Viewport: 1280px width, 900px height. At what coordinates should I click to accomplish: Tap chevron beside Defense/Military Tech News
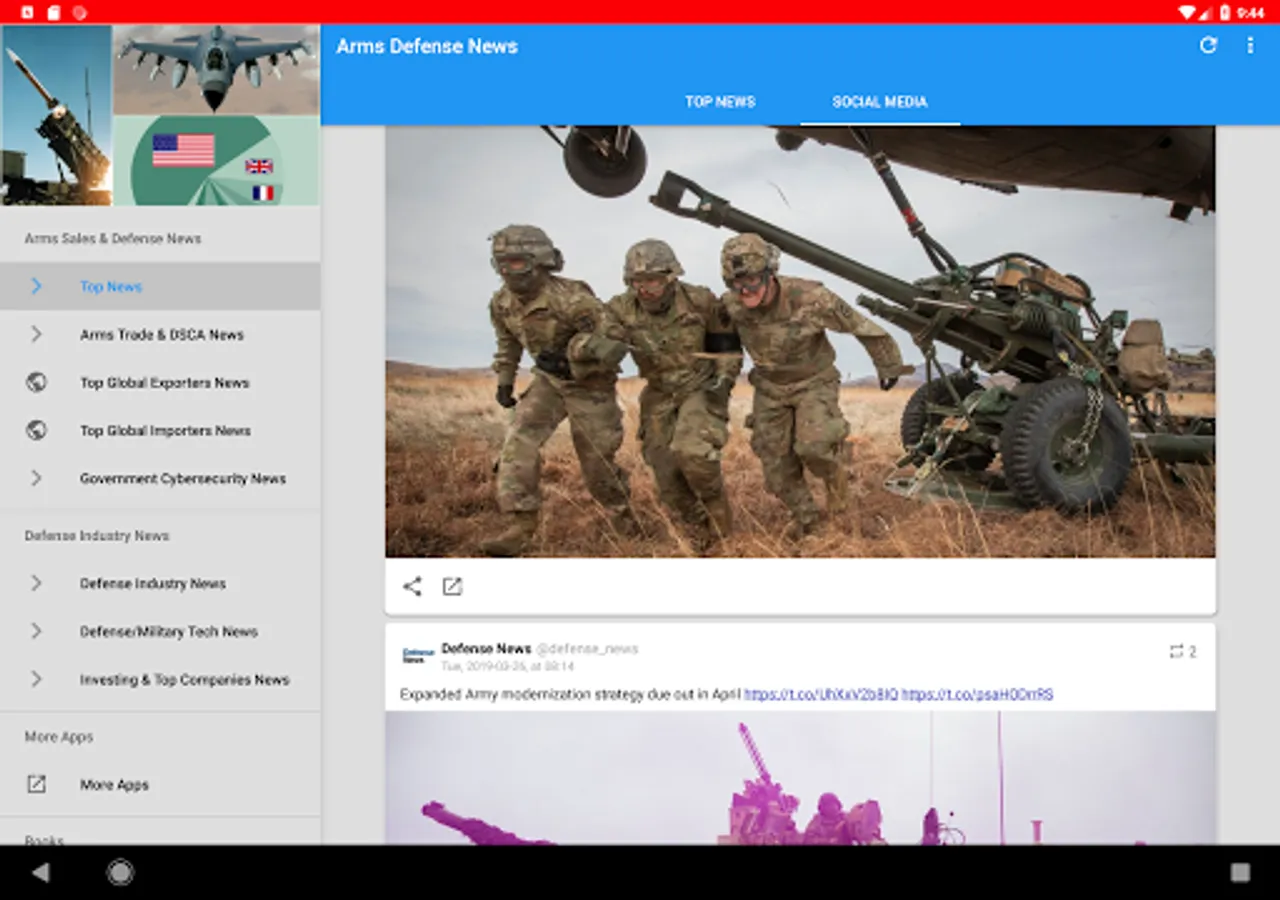[36, 631]
